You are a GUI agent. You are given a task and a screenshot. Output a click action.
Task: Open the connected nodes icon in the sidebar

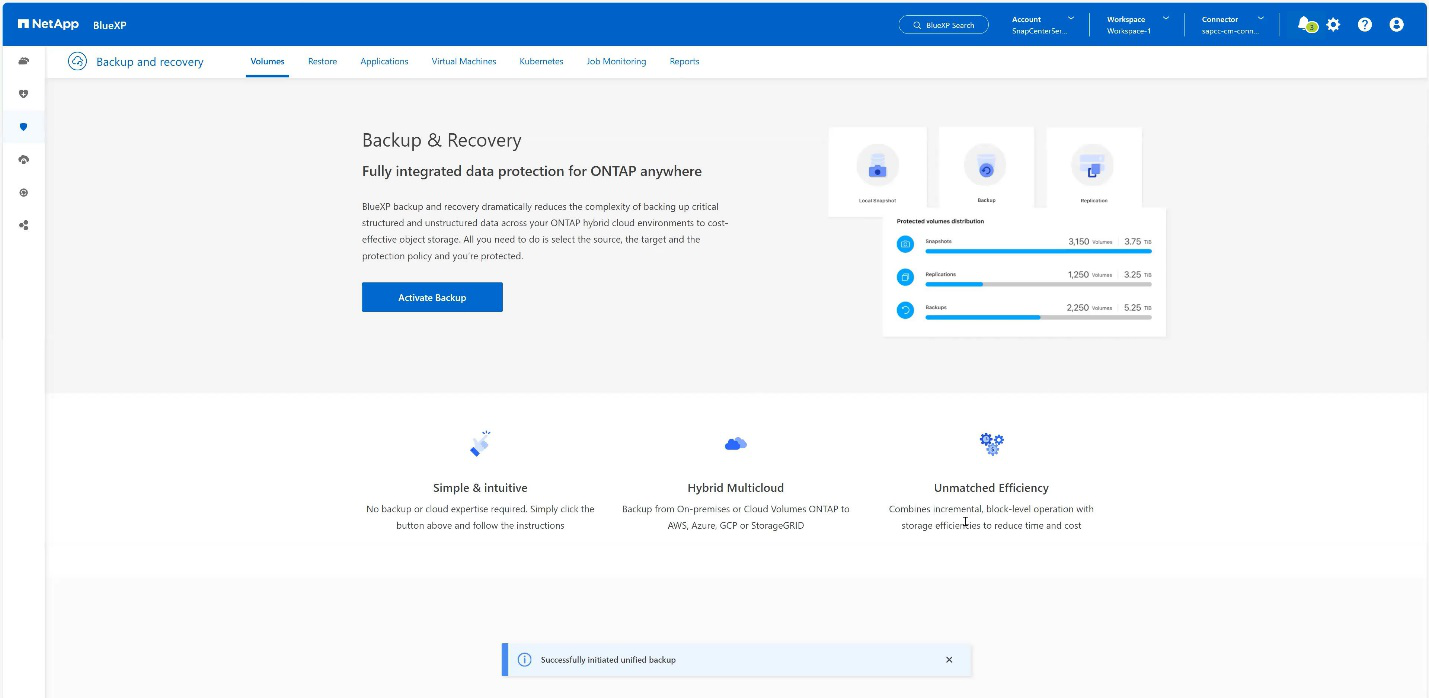pos(24,225)
